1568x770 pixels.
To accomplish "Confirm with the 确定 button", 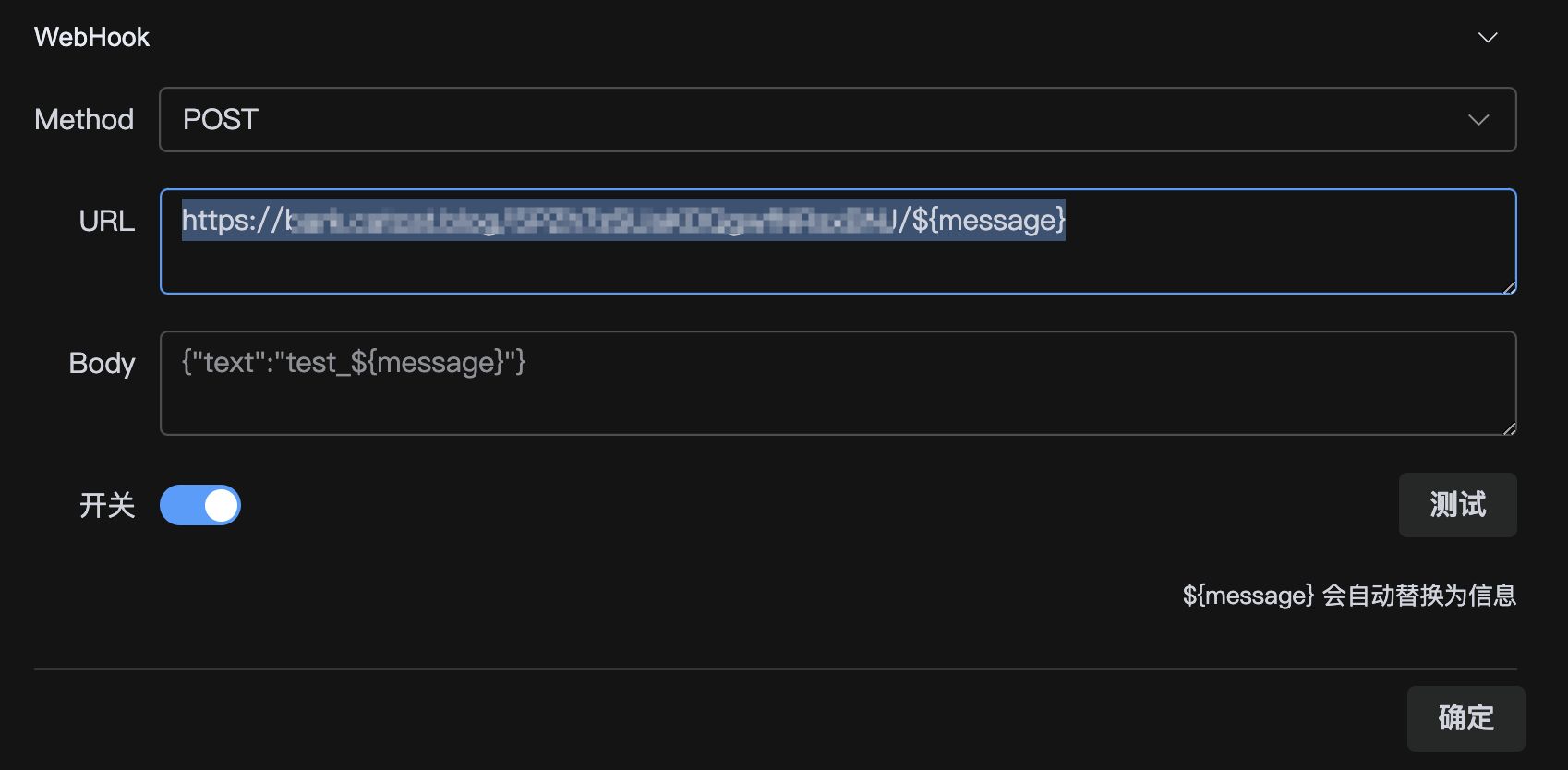I will click(x=1465, y=718).
